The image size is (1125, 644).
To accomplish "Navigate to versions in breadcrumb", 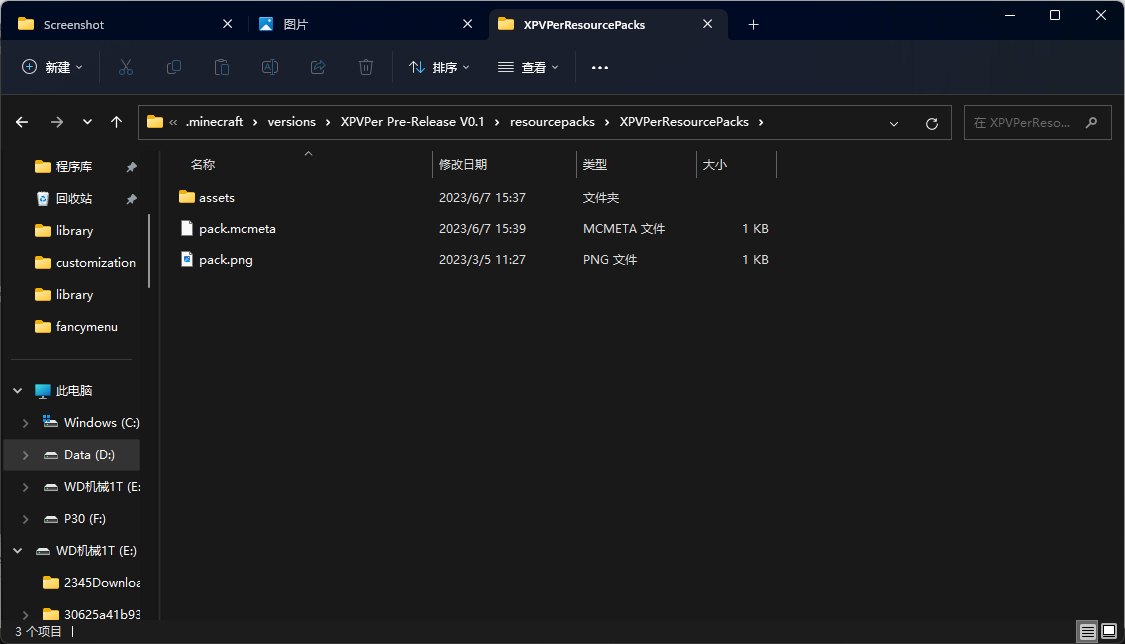I will (x=292, y=122).
